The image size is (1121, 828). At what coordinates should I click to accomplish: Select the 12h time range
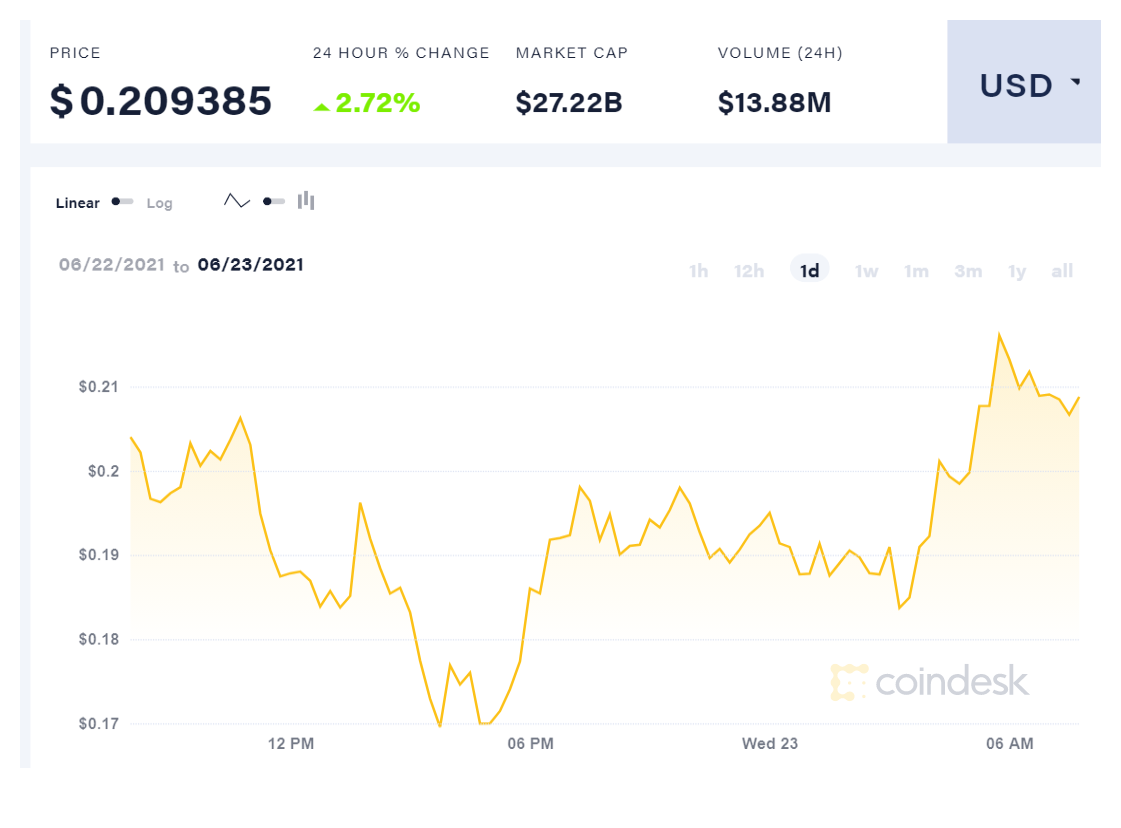(x=749, y=271)
